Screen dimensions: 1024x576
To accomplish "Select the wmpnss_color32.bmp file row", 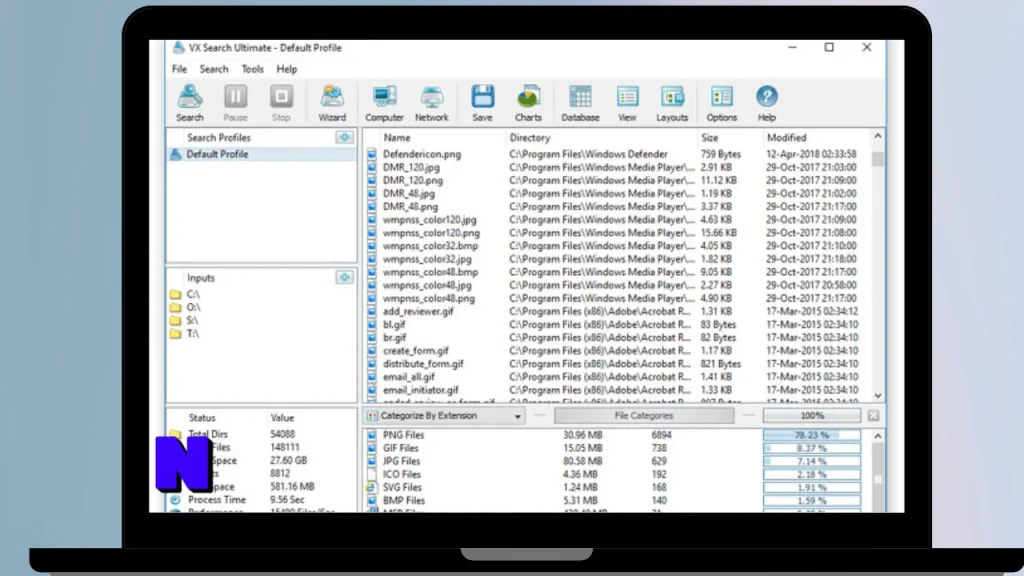I will 617,246.
